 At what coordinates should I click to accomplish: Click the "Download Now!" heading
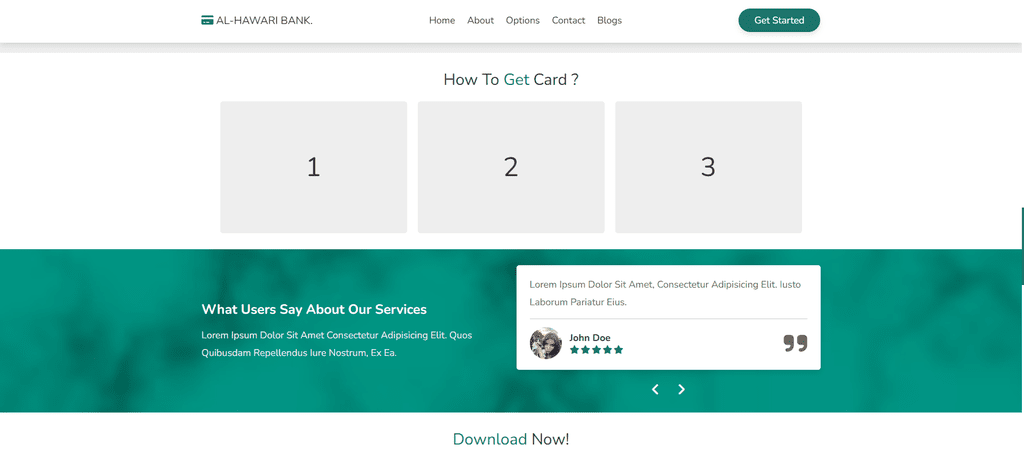[511, 439]
